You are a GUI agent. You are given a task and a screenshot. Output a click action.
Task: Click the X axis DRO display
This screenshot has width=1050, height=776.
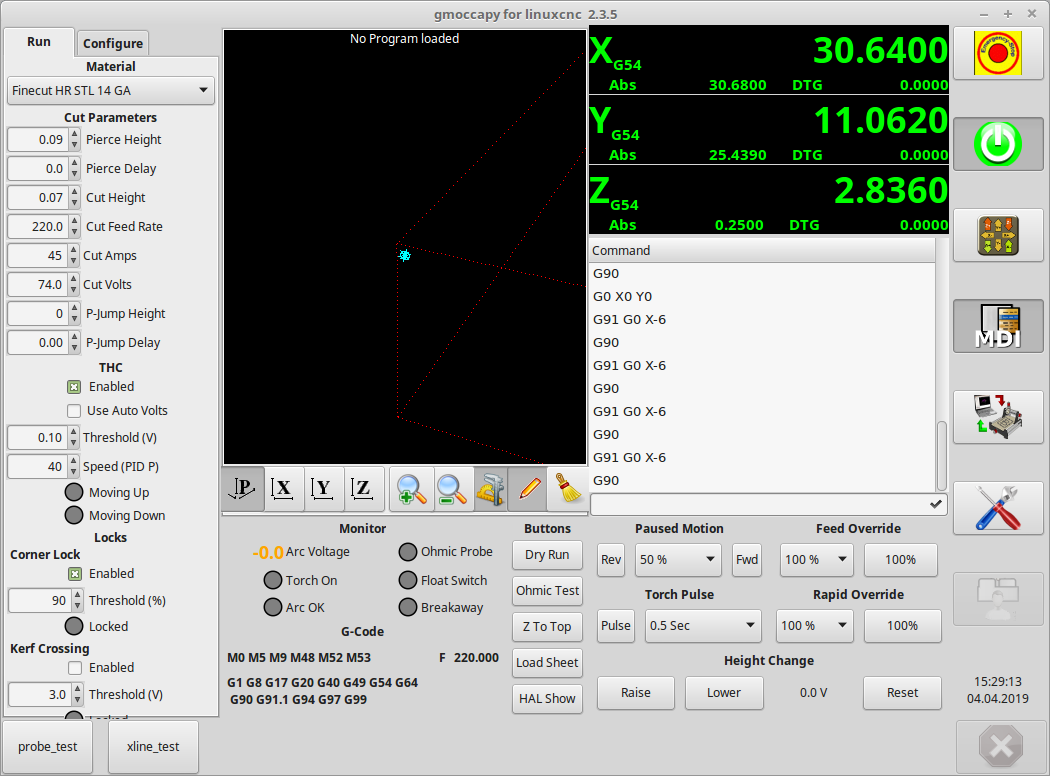(769, 60)
